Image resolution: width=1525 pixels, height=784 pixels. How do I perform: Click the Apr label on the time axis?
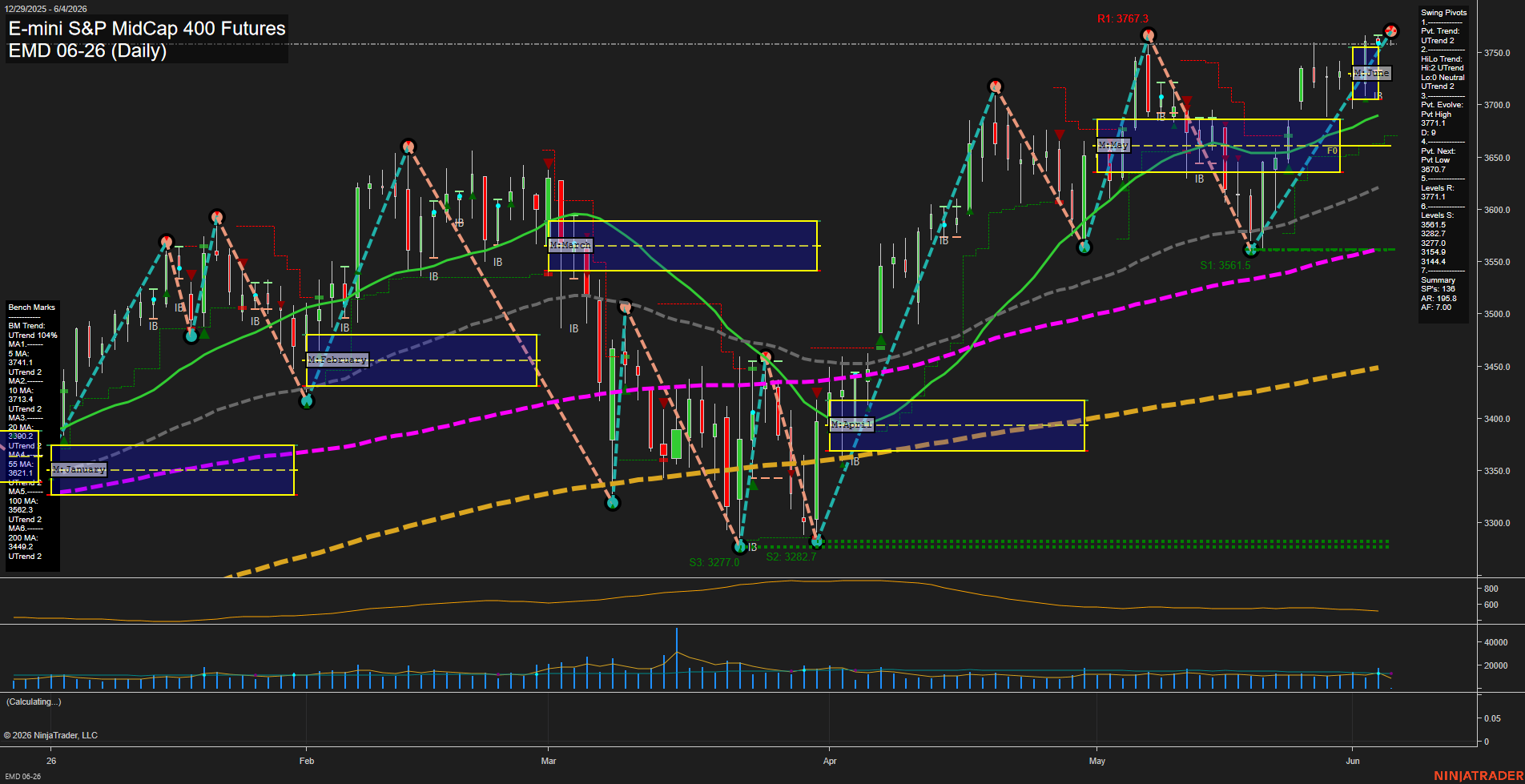(830, 761)
